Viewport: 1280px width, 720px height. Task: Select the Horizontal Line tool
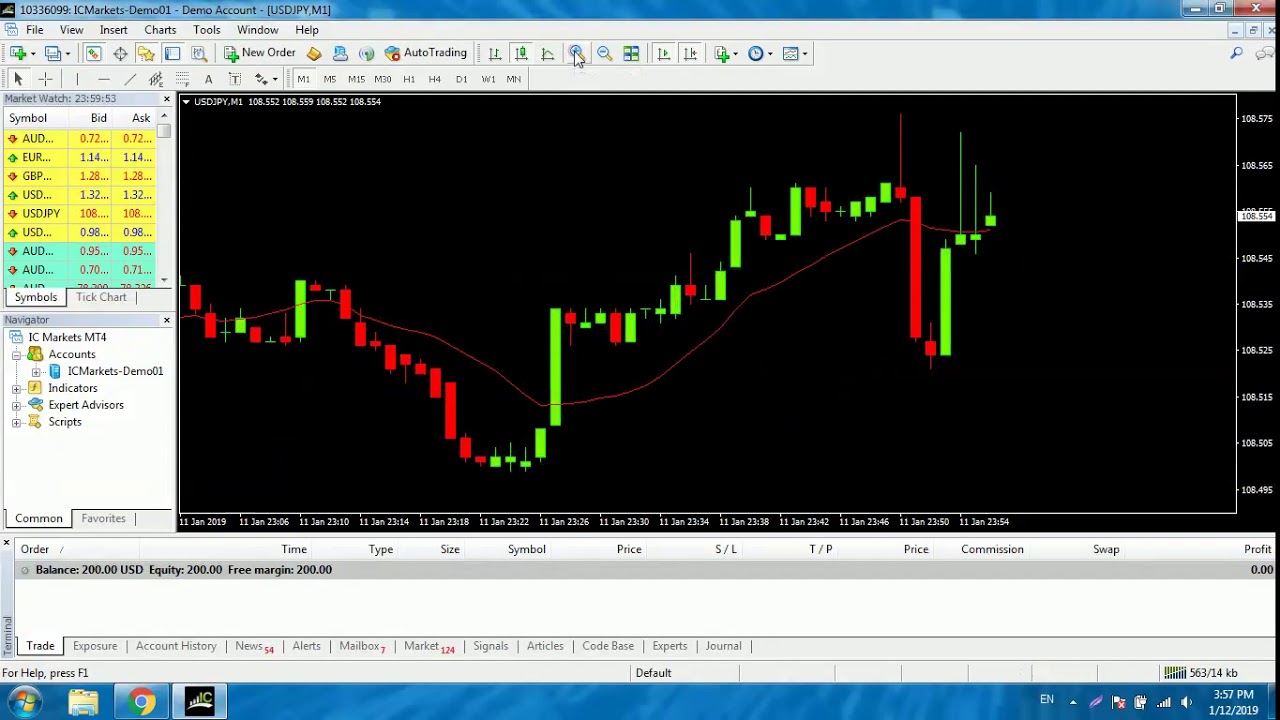(x=103, y=79)
